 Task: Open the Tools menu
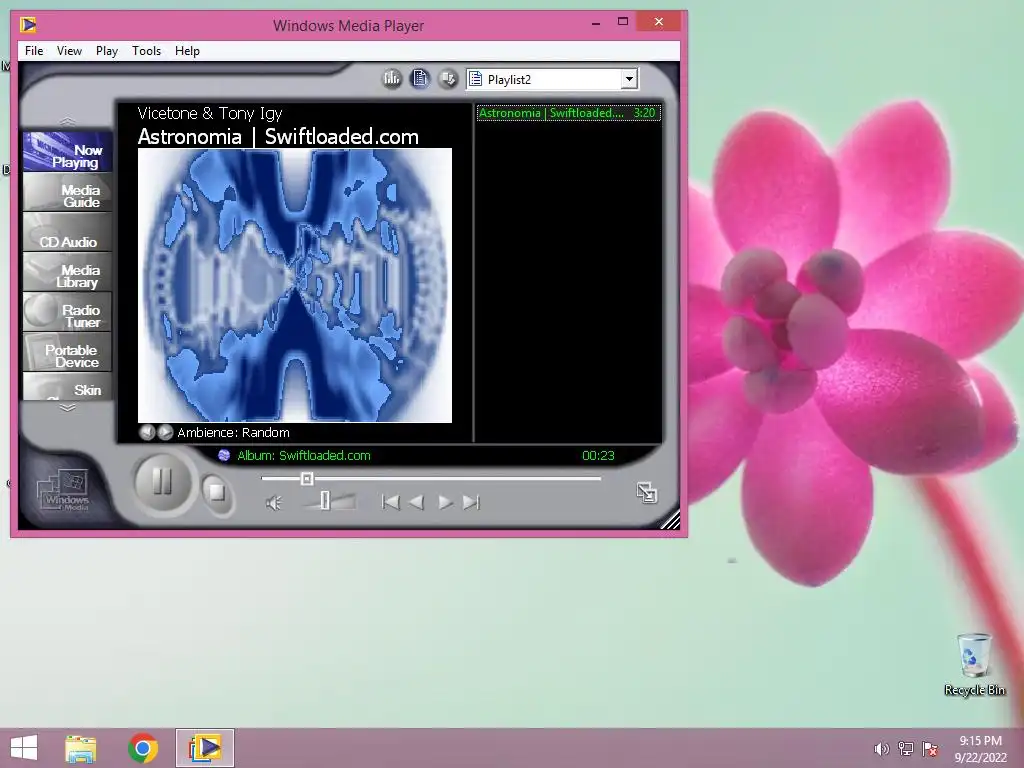pos(146,51)
